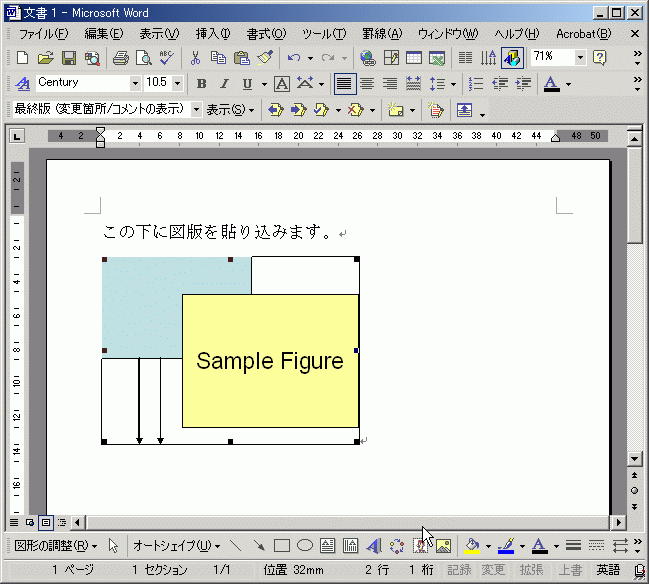649x584 pixels.
Task: Click the Print icon
Action: pyautogui.click(x=120, y=58)
